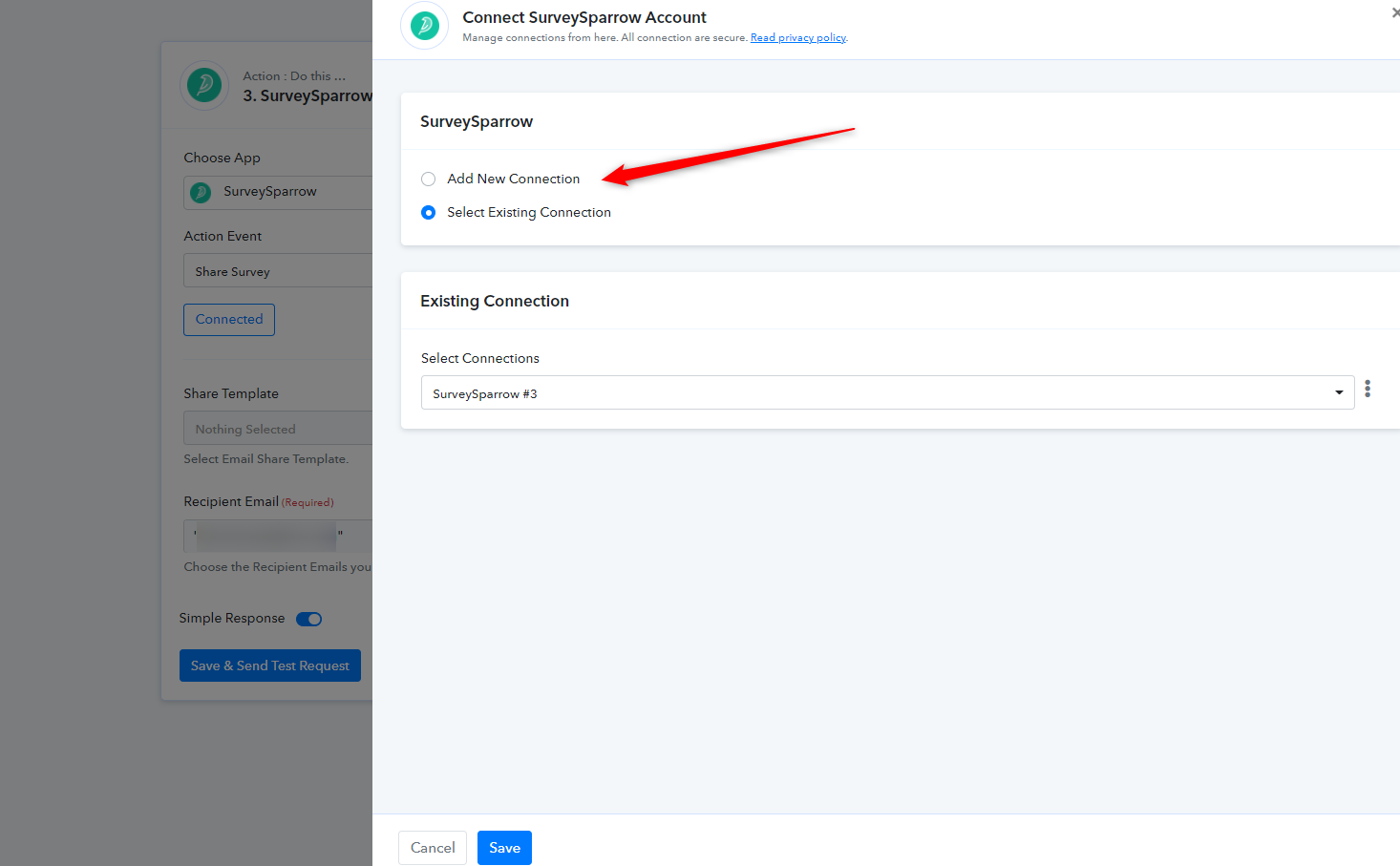The height and width of the screenshot is (866, 1400).
Task: Close the Connect SurveySparrow Account dialog
Action: coord(1395,12)
